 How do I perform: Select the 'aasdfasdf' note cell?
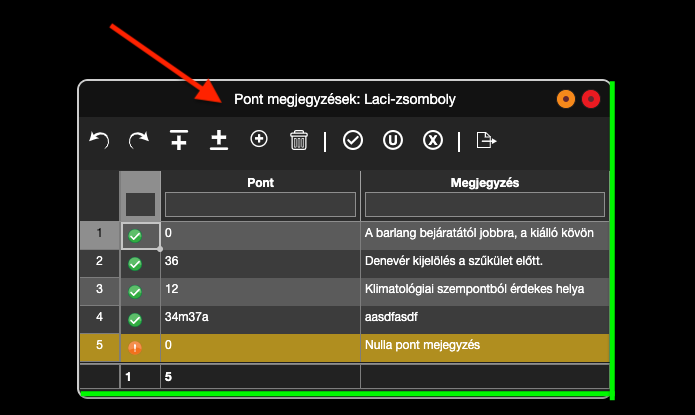pyautogui.click(x=485, y=318)
